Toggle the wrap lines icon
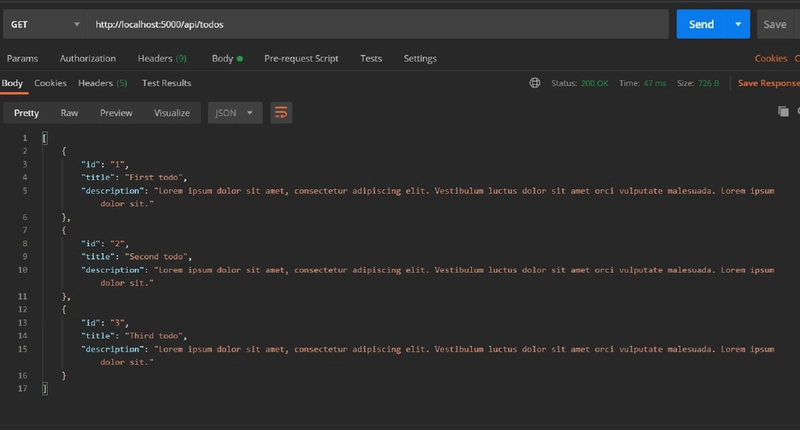800x430 pixels. [281, 113]
